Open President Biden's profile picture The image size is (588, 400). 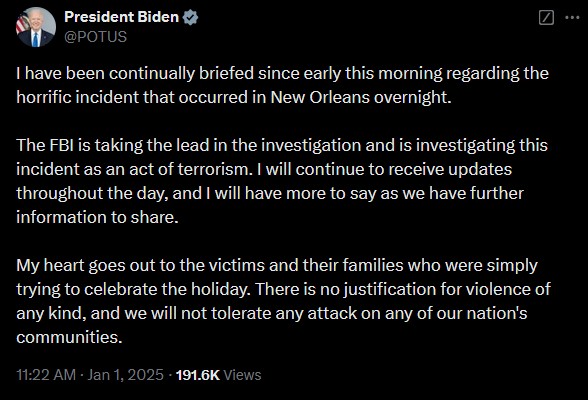click(36, 27)
